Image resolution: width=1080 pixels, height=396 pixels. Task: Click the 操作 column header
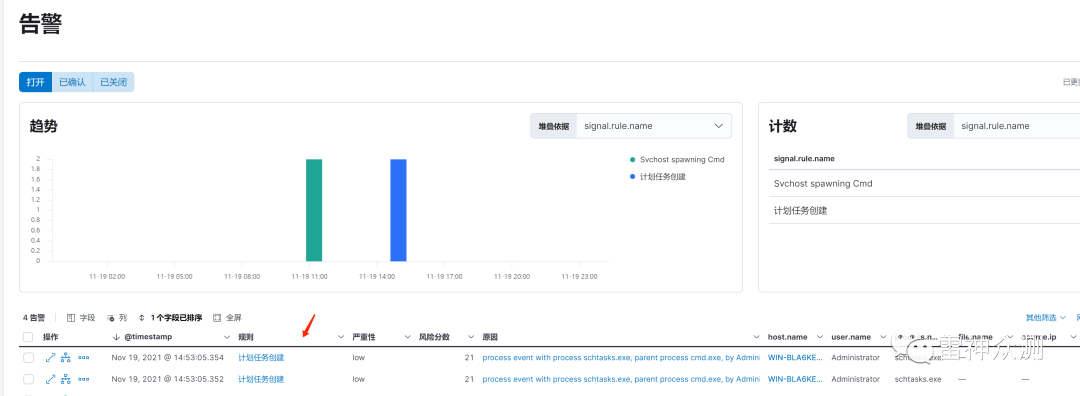[x=50, y=337]
